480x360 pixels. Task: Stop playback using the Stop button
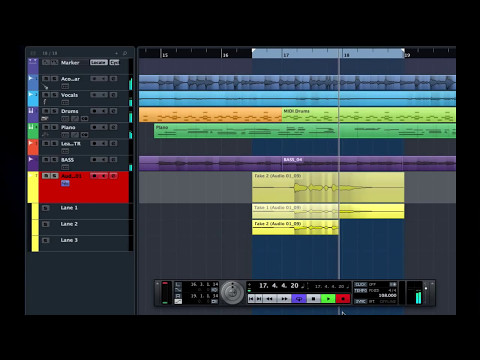click(x=314, y=298)
